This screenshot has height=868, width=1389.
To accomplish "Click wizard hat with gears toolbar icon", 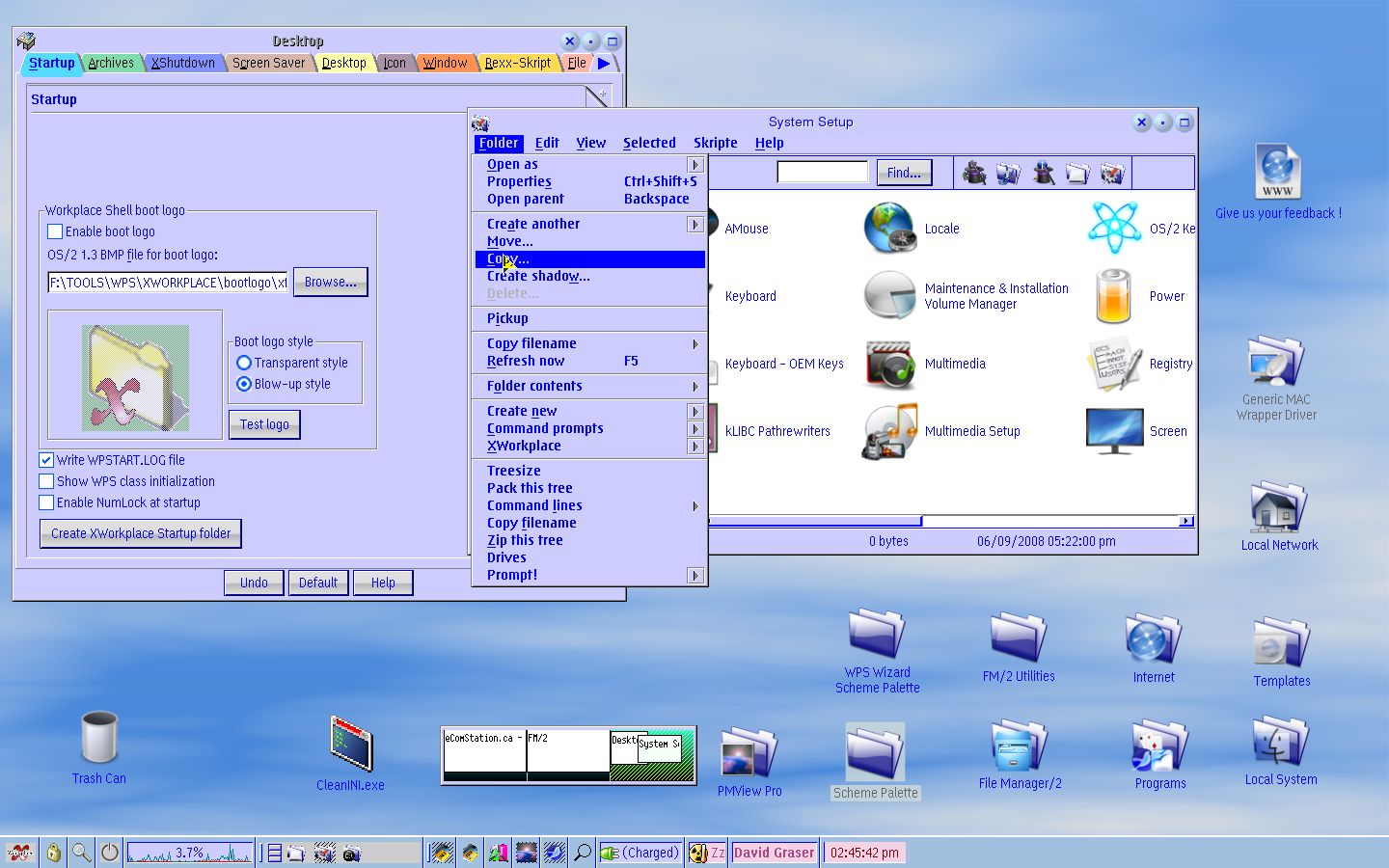I will pyautogui.click(x=974, y=173).
